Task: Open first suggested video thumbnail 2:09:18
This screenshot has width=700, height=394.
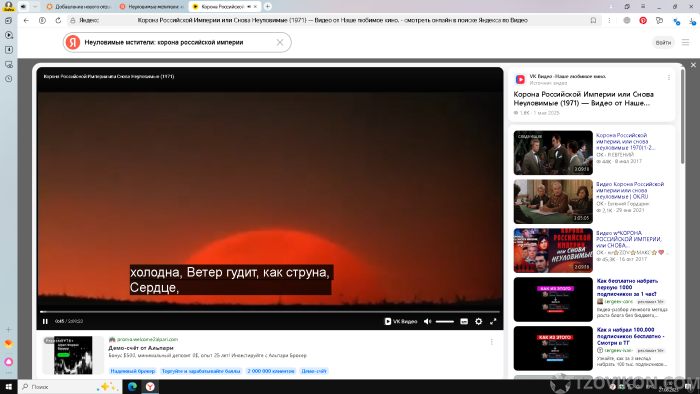Action: (553, 152)
